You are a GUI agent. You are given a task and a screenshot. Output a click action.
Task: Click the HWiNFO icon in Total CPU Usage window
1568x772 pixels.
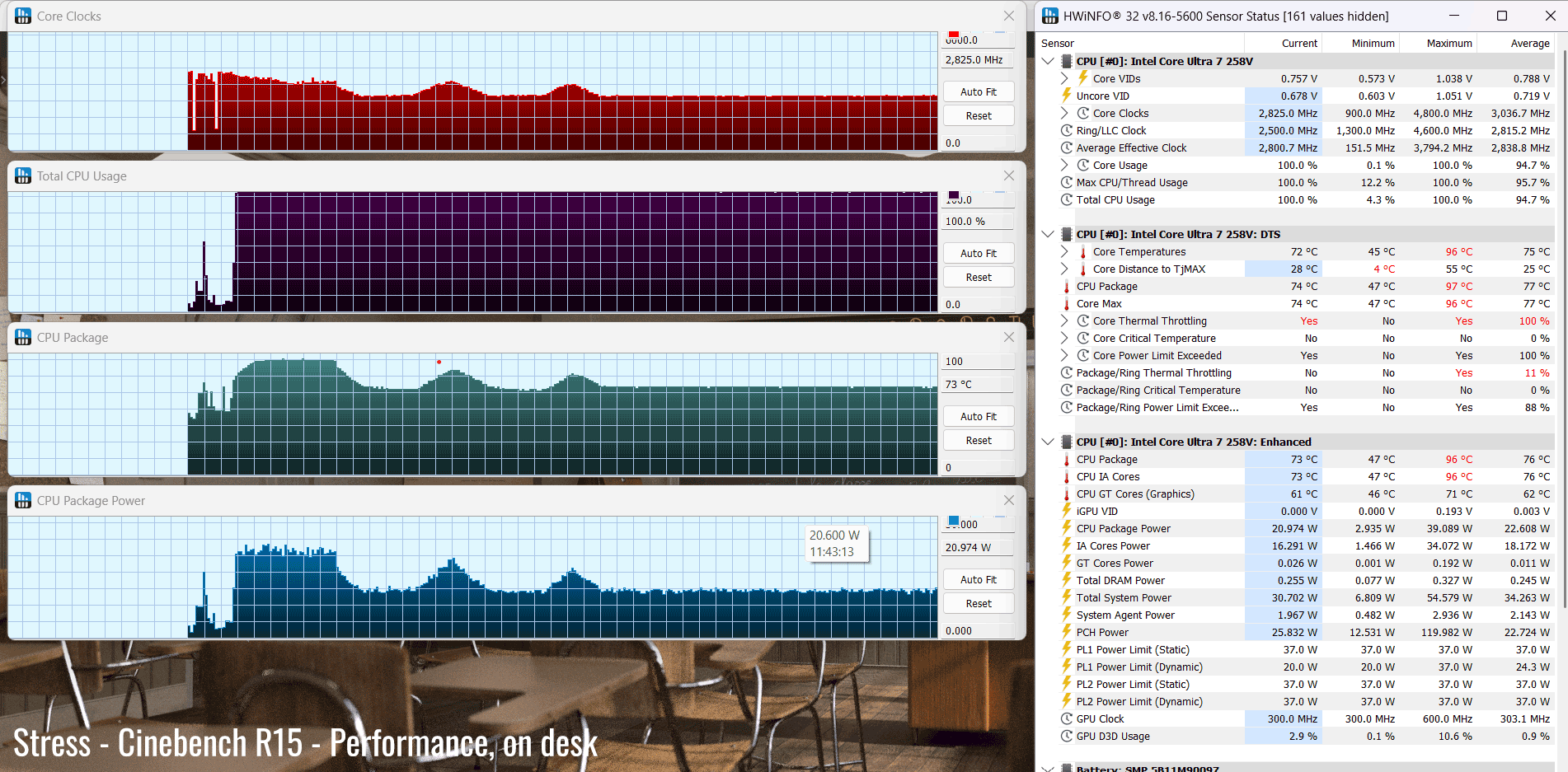23,175
